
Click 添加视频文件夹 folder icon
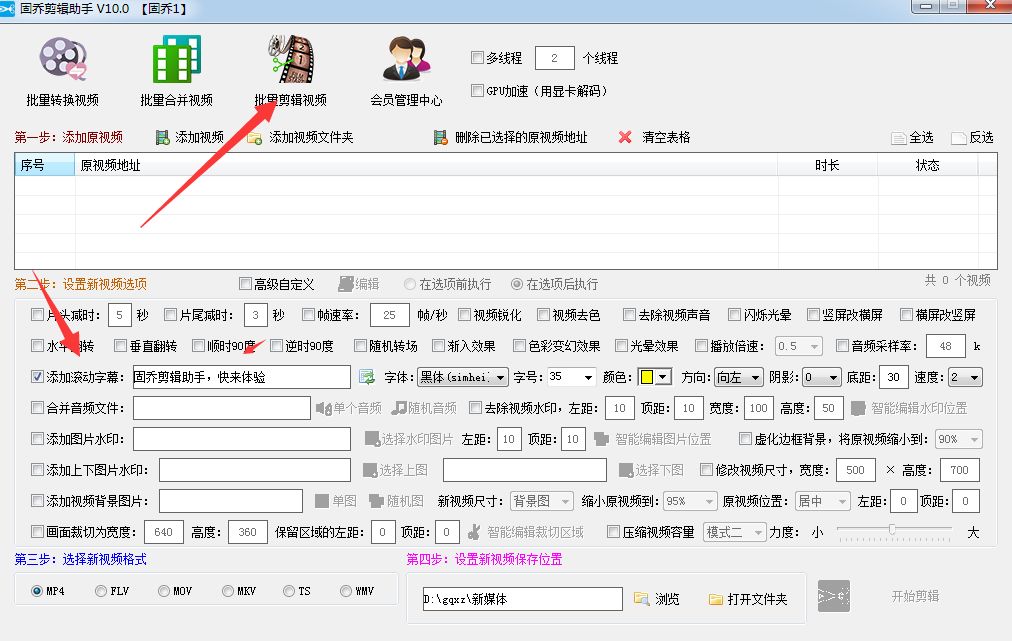click(x=255, y=137)
